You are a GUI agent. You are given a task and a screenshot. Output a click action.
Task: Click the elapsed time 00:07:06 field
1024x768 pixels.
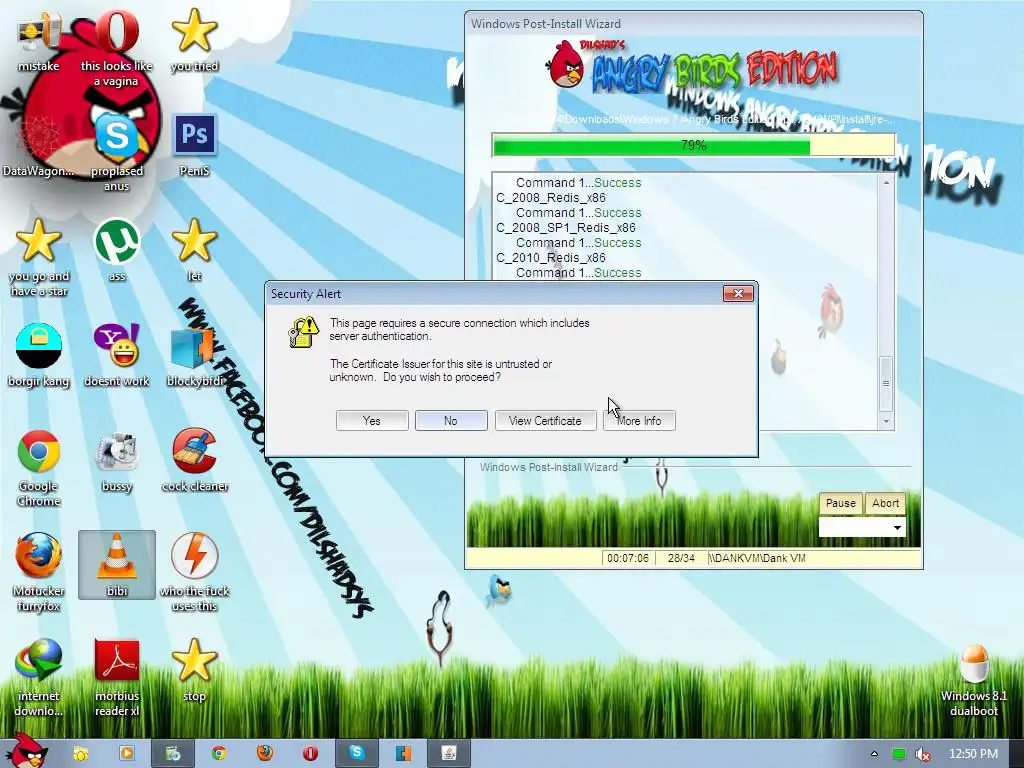coord(628,558)
